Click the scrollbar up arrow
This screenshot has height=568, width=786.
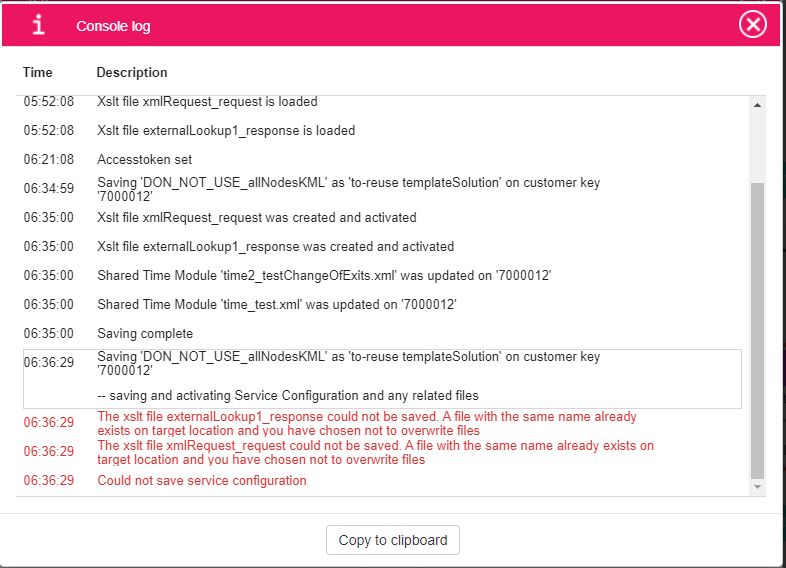point(757,105)
